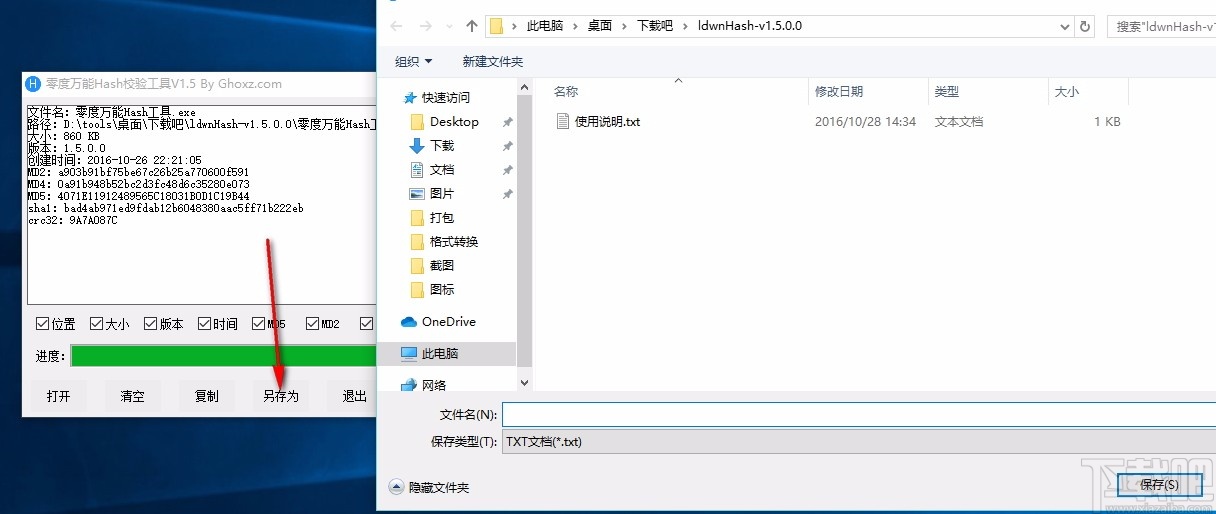
Task: Click the Forward navigation arrow
Action: click(x=426, y=26)
